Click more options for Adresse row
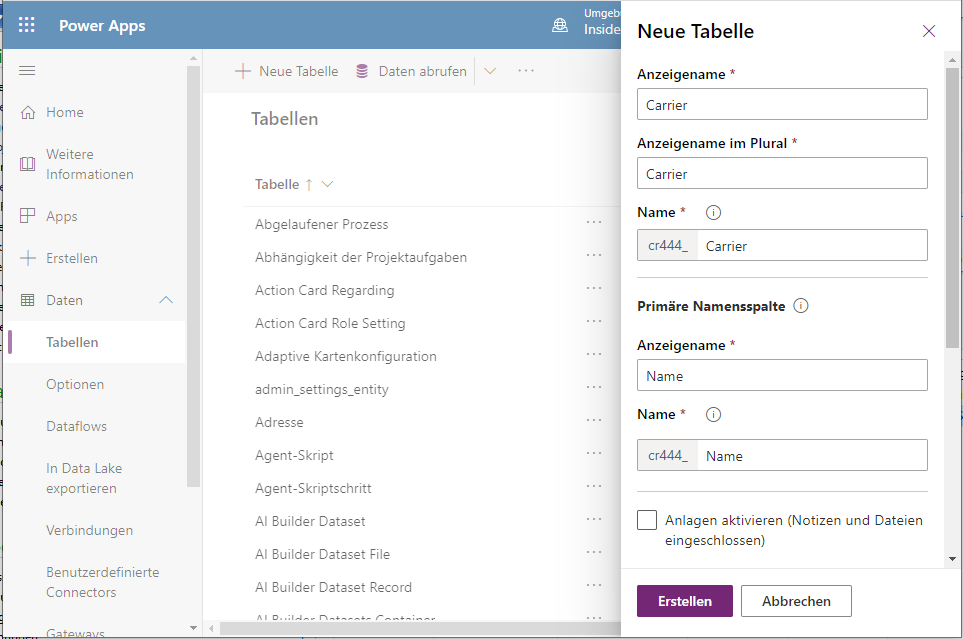 coord(594,421)
